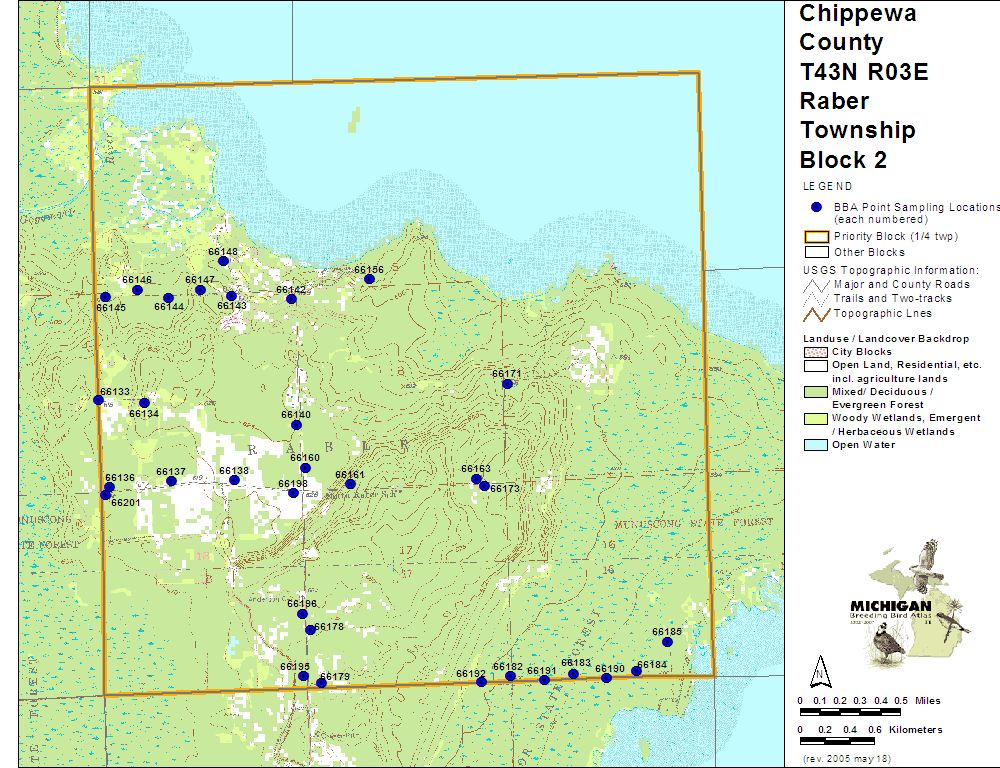Select the Open Water legend swatch
Screen dimensions: 1000x768
coord(816,445)
